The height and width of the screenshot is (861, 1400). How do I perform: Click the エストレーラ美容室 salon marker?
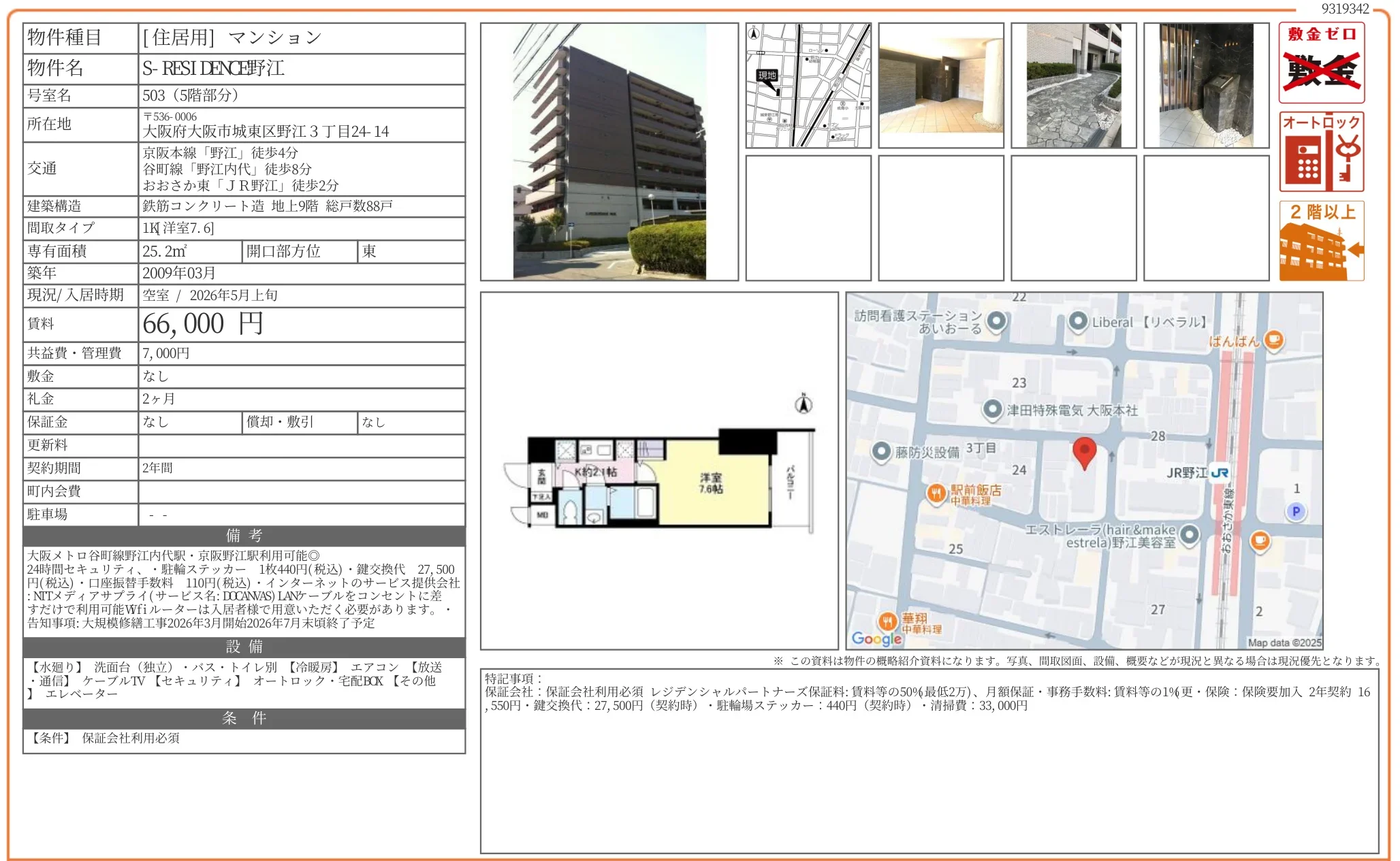click(x=1190, y=533)
